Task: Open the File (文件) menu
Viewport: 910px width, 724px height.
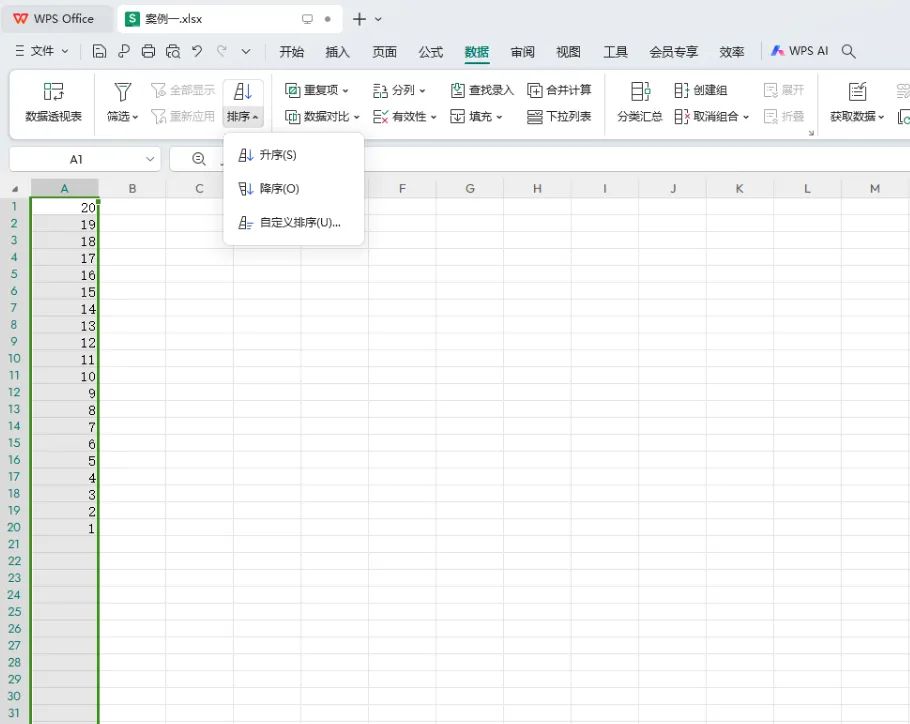Action: (41, 51)
